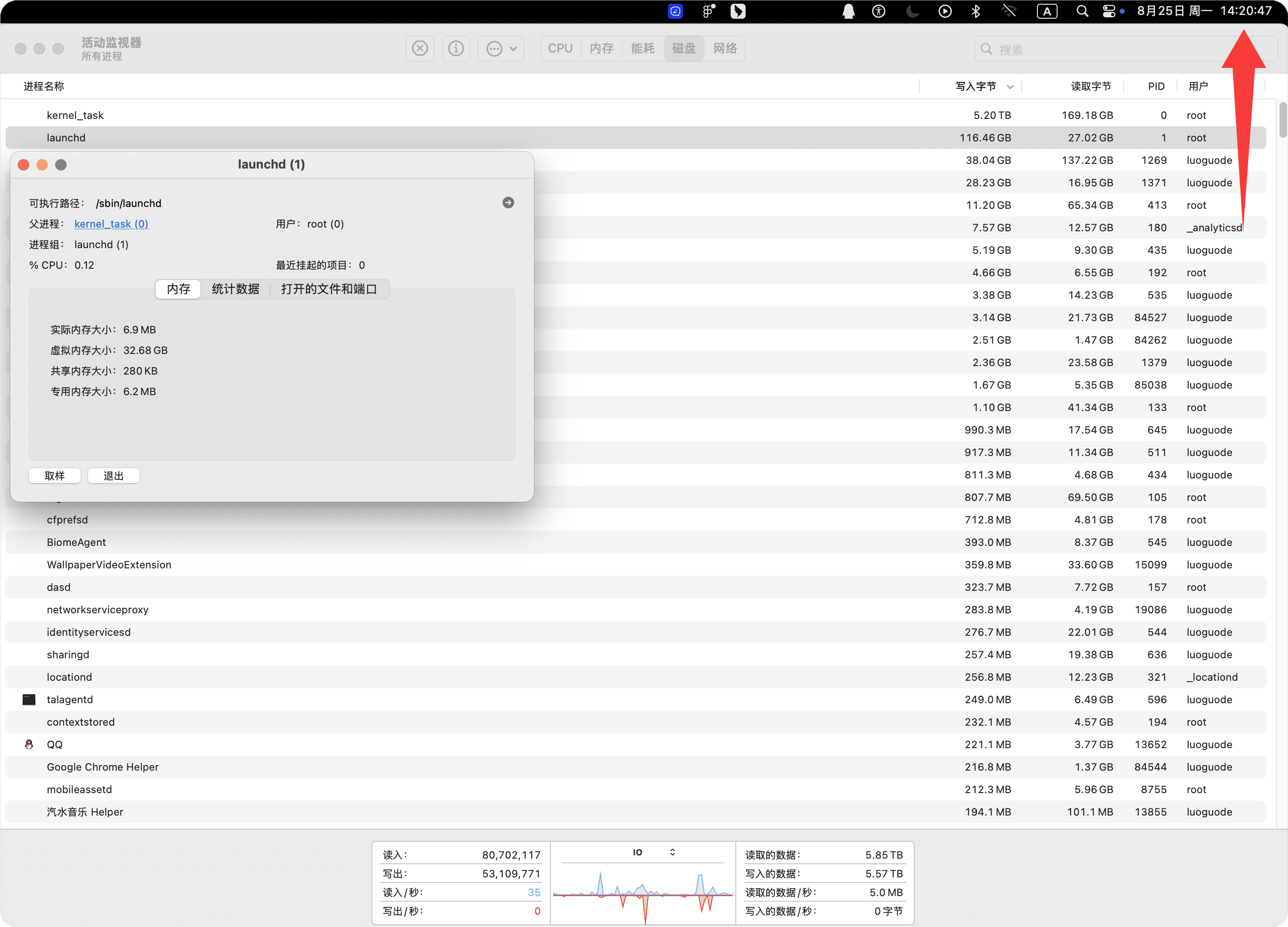This screenshot has width=1288, height=927.
Task: Click the 取样 button
Action: 54,476
